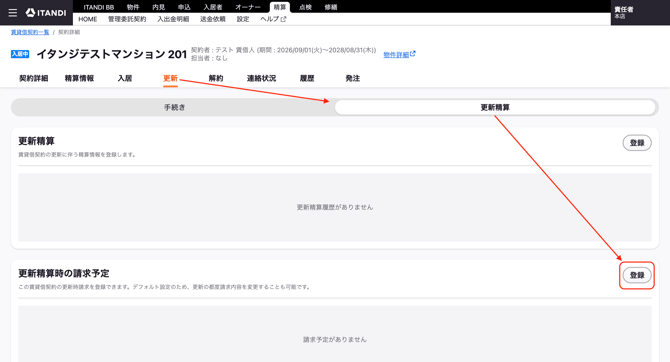Open ヘルプ external link
Image resolution: width=670 pixels, height=362 pixels.
273,19
